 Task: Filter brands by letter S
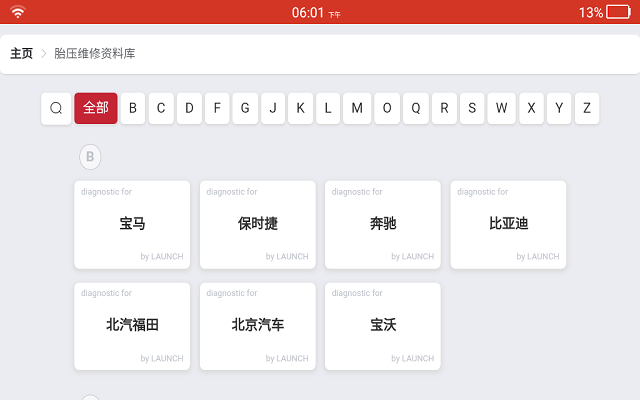472,108
